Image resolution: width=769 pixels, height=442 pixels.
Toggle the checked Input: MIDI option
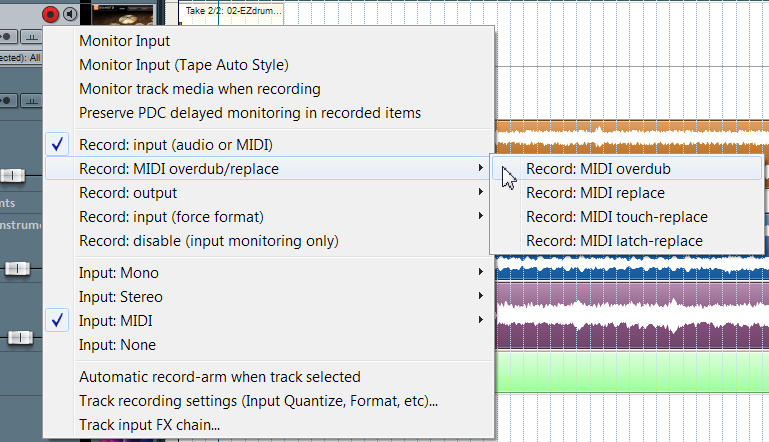tap(117, 321)
